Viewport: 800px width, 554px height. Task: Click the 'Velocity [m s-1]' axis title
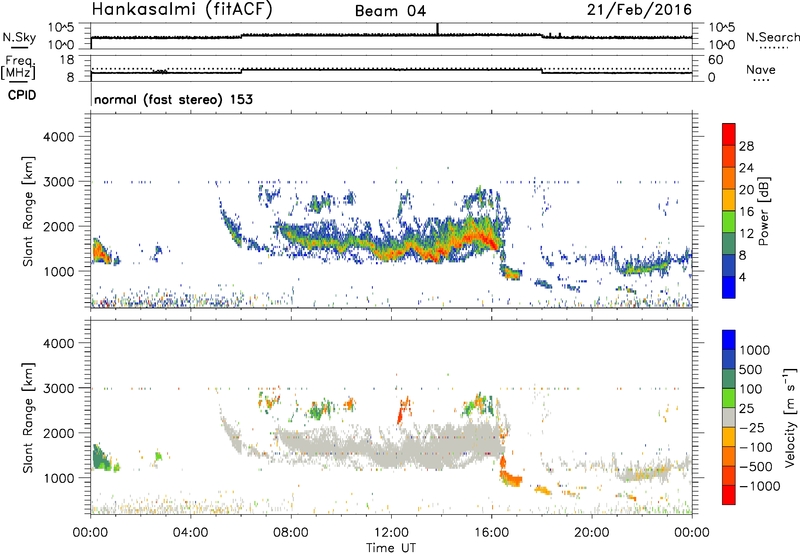pos(790,417)
